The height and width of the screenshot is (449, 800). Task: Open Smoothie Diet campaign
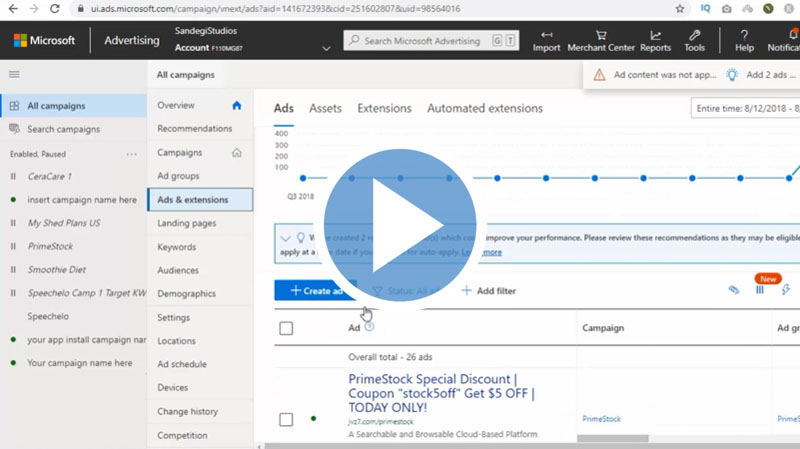(57, 269)
